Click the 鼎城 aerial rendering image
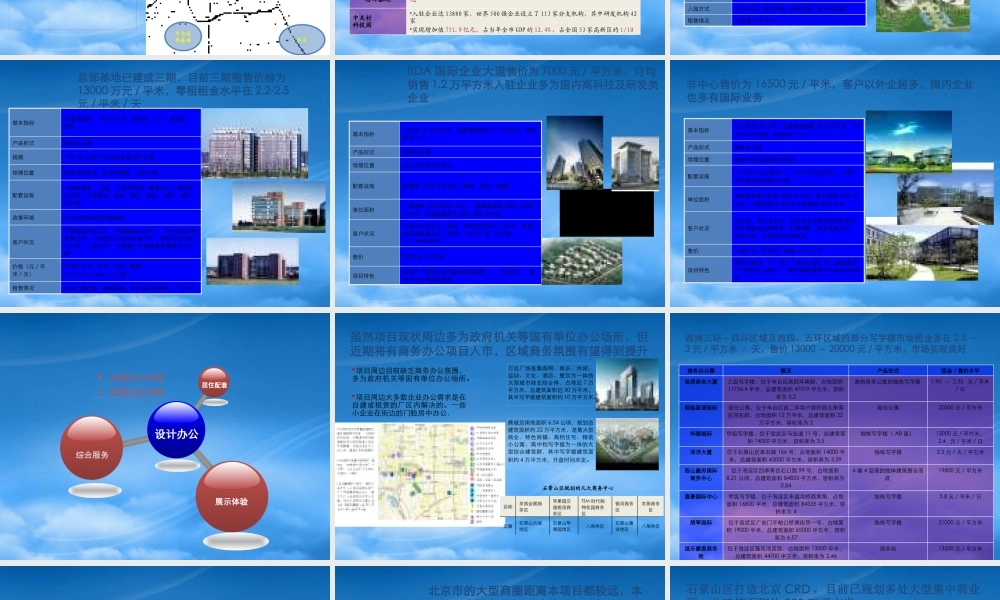This screenshot has height=600, width=1000. point(627,444)
